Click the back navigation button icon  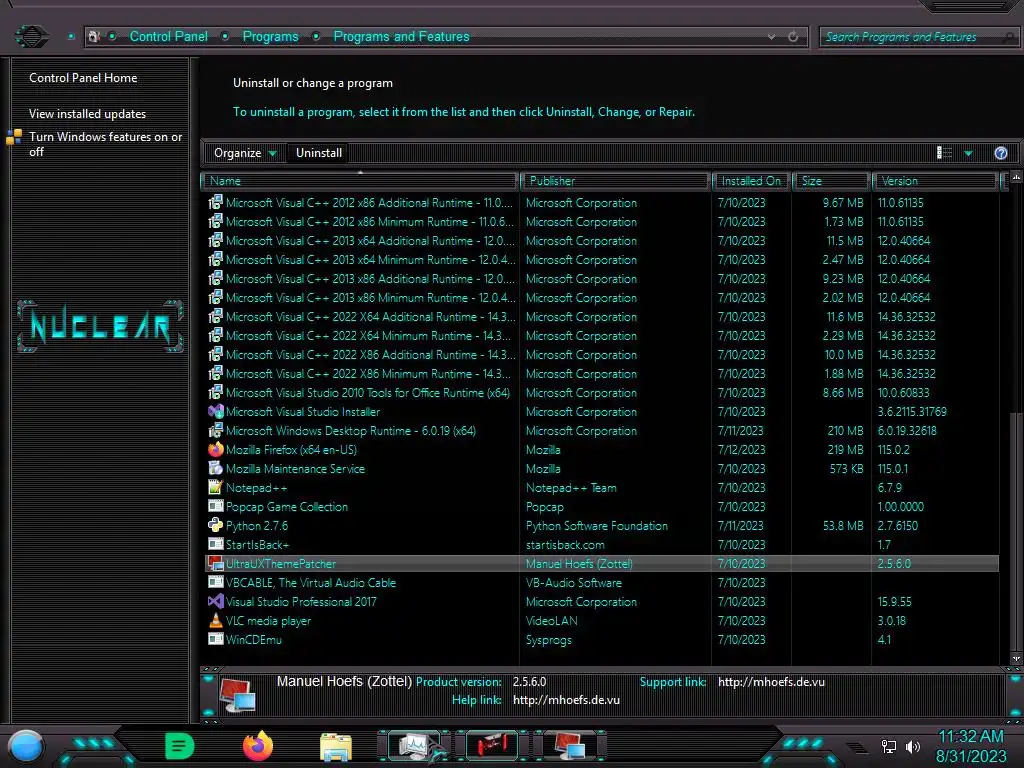tap(31, 36)
